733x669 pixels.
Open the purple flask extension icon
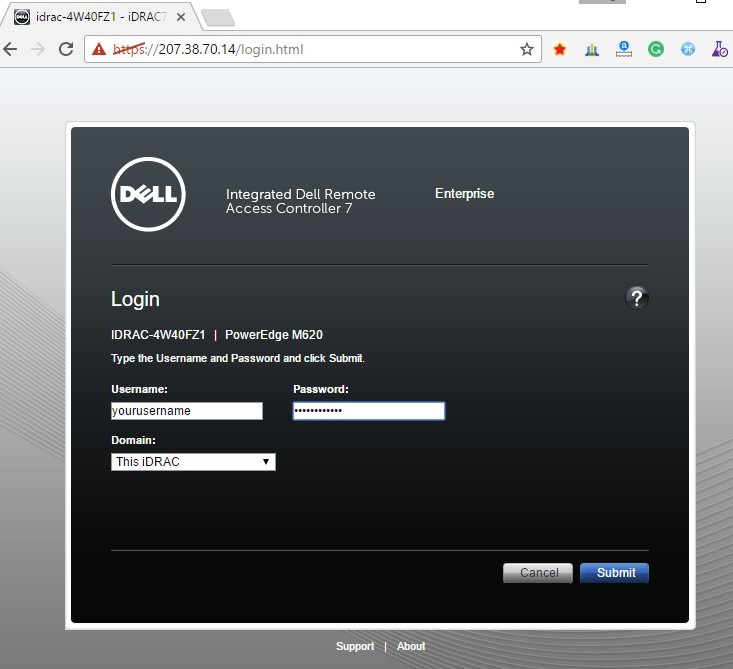(x=719, y=49)
